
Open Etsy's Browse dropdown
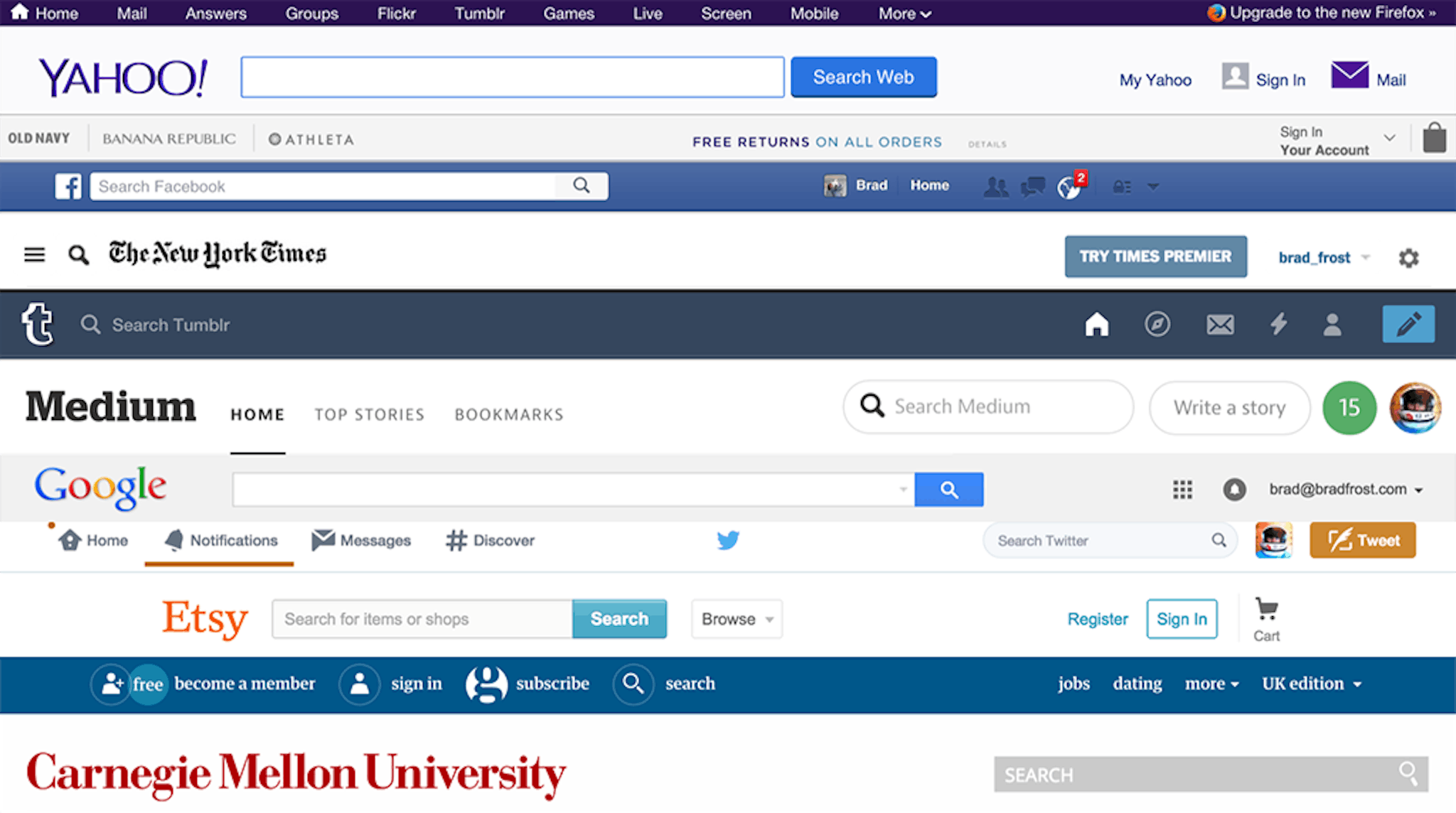737,619
